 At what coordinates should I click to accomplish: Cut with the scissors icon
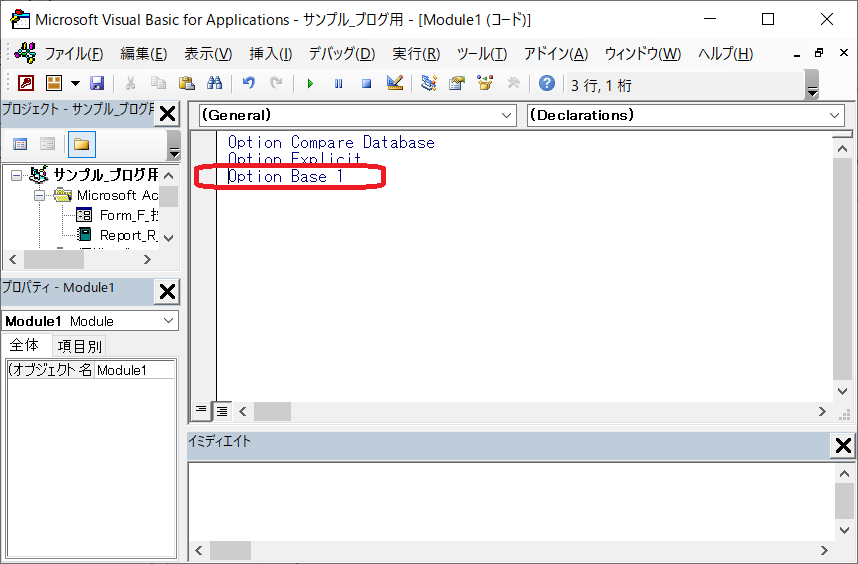(x=130, y=83)
